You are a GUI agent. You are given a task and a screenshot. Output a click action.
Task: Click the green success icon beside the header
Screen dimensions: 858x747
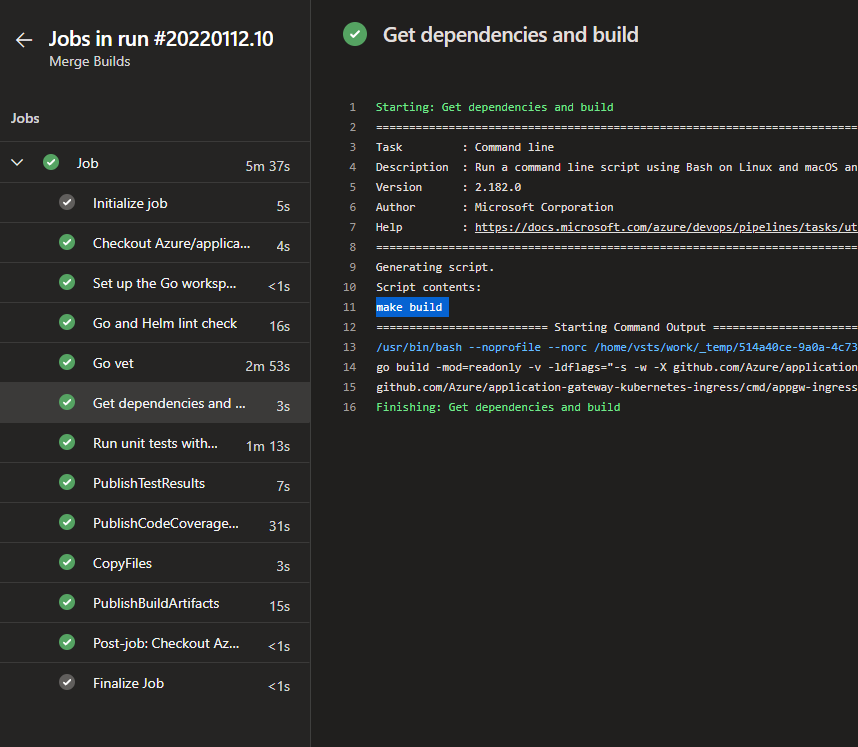(x=355, y=34)
